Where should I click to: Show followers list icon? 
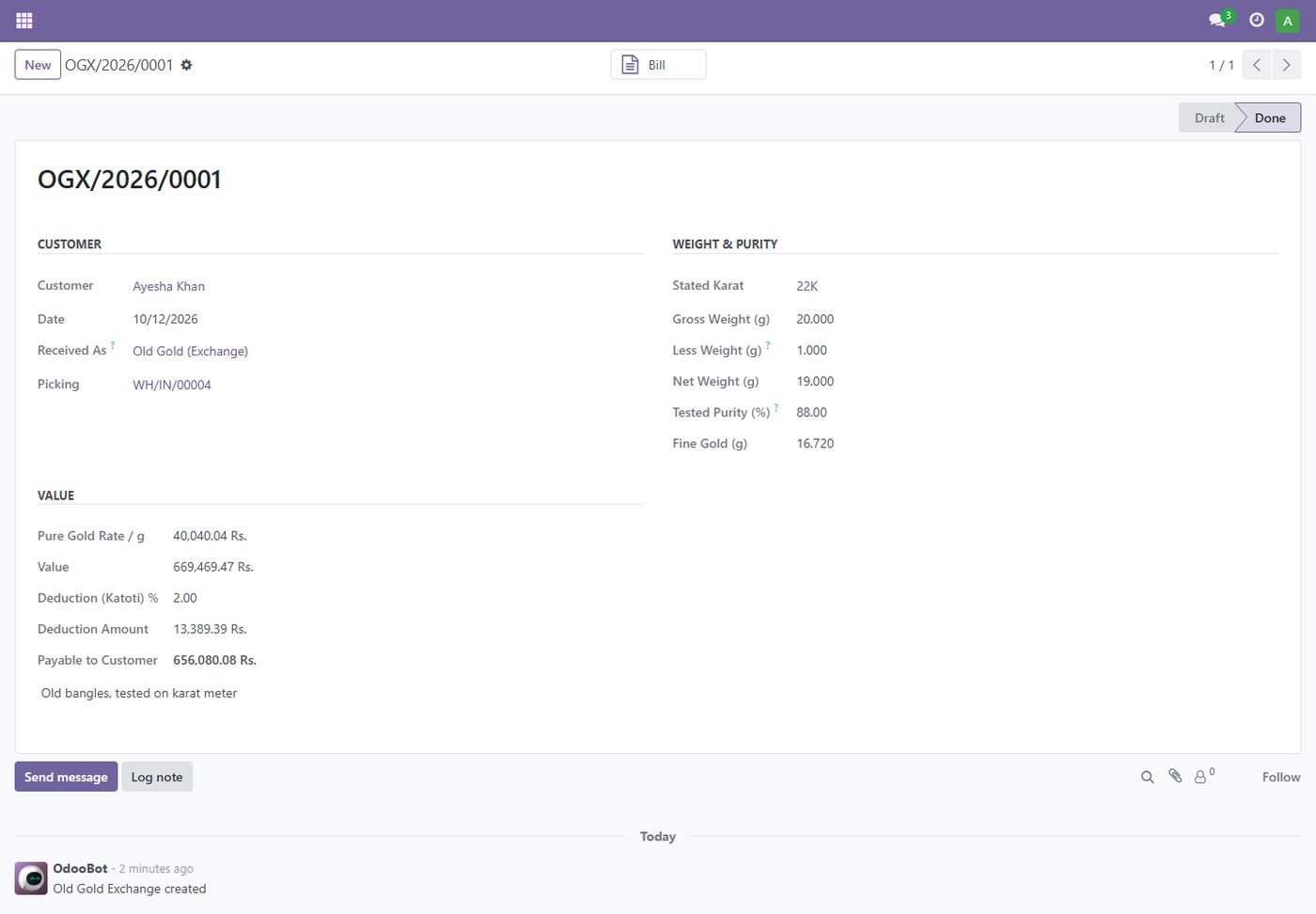coord(1204,776)
